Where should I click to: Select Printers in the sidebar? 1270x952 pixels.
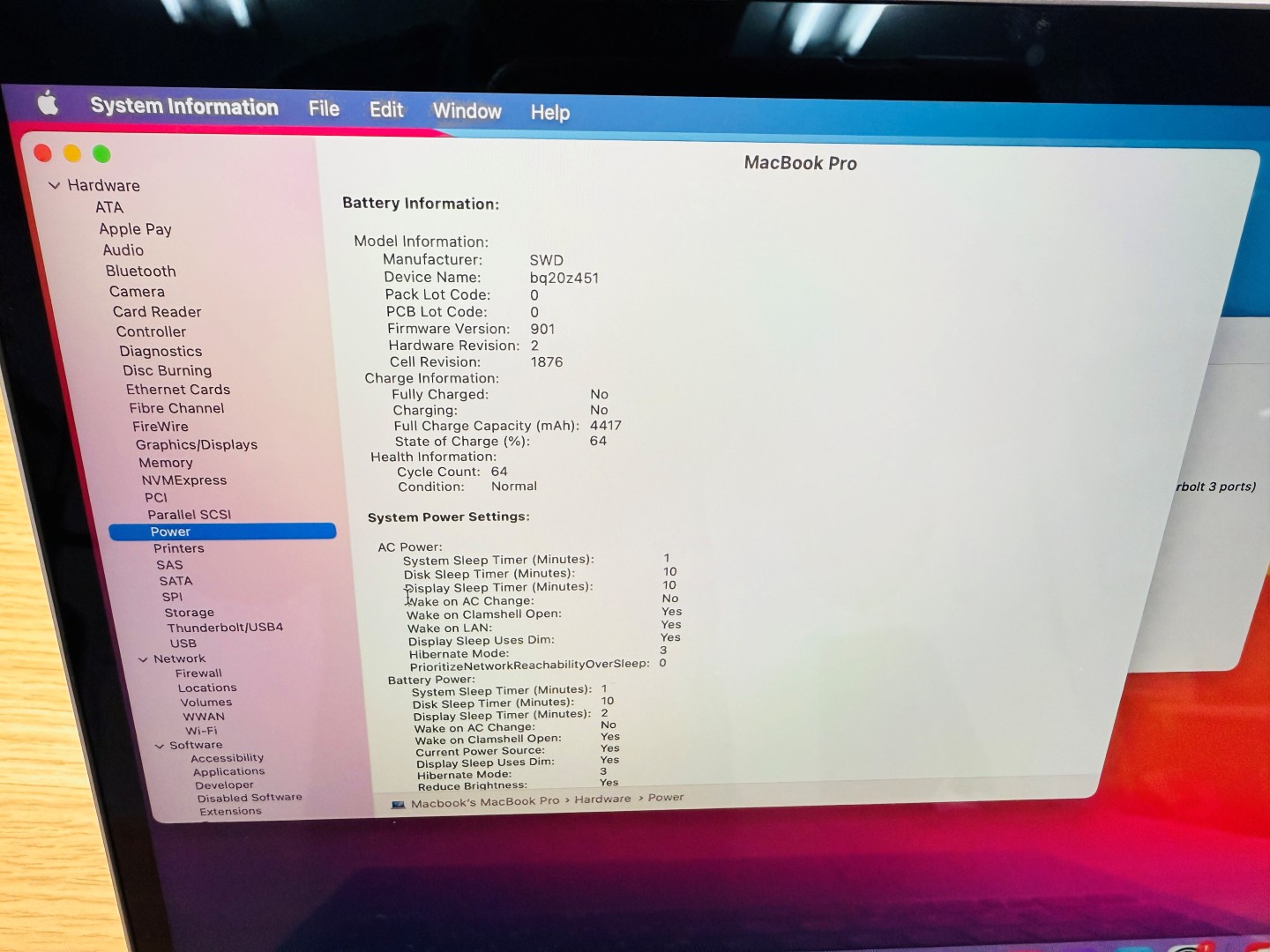click(178, 548)
